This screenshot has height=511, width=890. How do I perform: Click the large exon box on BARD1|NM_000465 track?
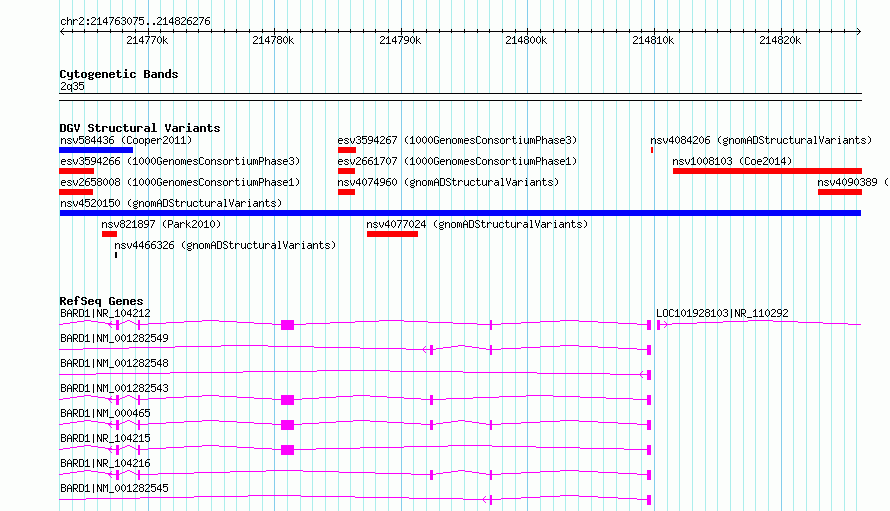click(288, 425)
